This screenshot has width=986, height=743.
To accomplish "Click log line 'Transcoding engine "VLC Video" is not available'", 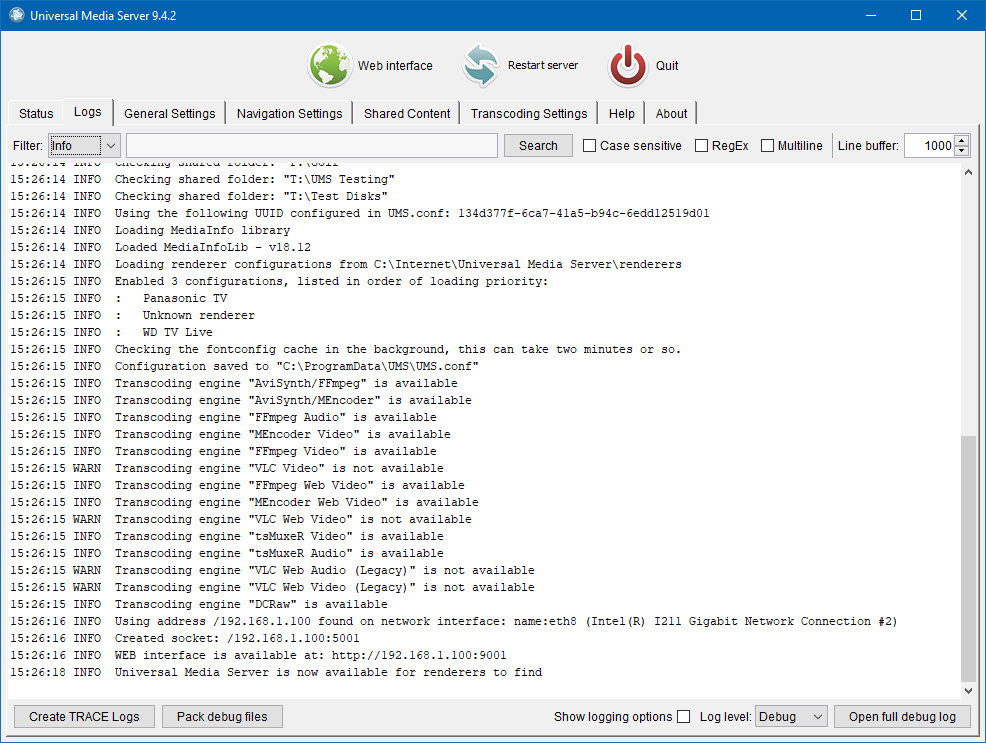I will point(226,468).
